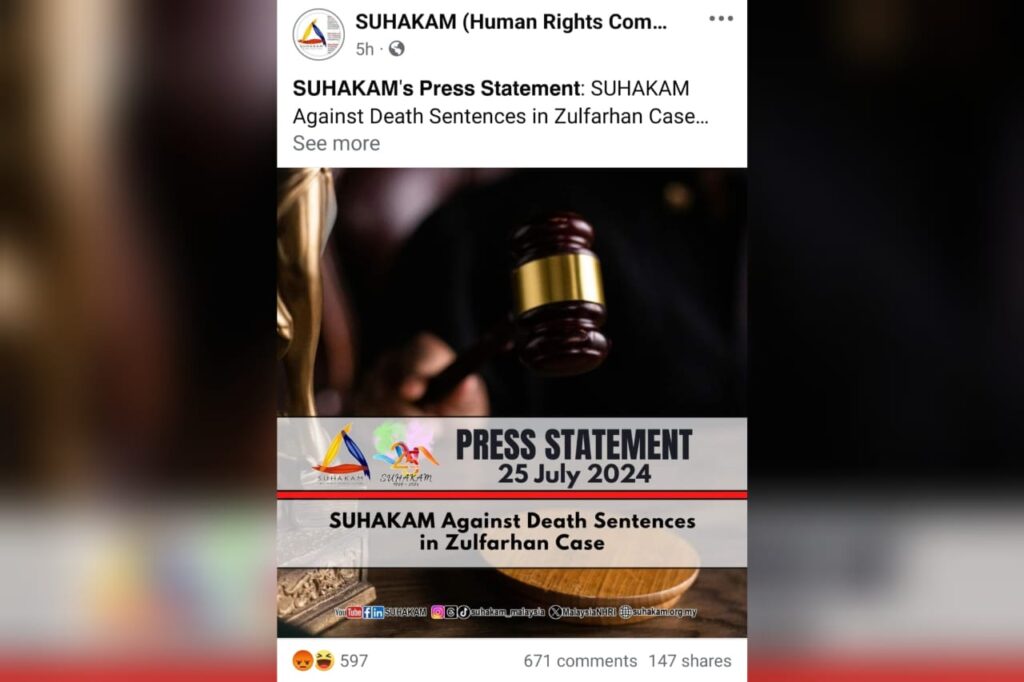Click the LinkedIn icon in banner footer
The height and width of the screenshot is (682, 1024).
[378, 612]
